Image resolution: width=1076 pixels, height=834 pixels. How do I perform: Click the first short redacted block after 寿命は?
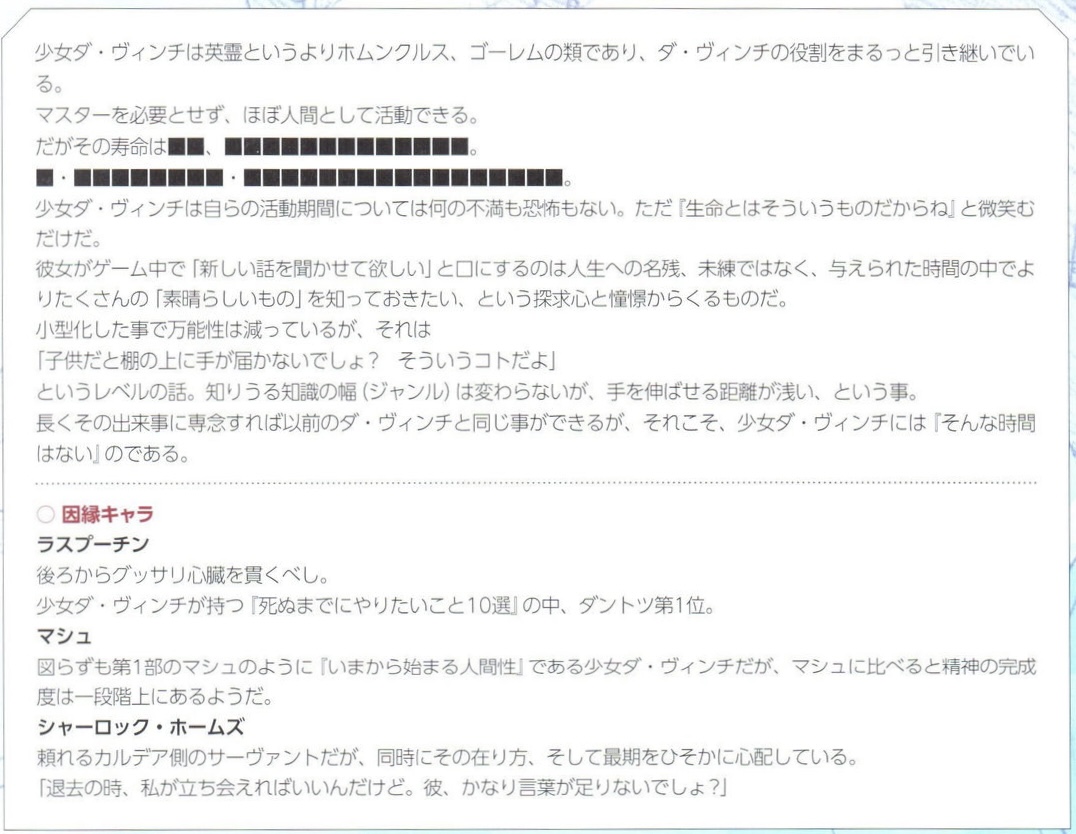(185, 146)
